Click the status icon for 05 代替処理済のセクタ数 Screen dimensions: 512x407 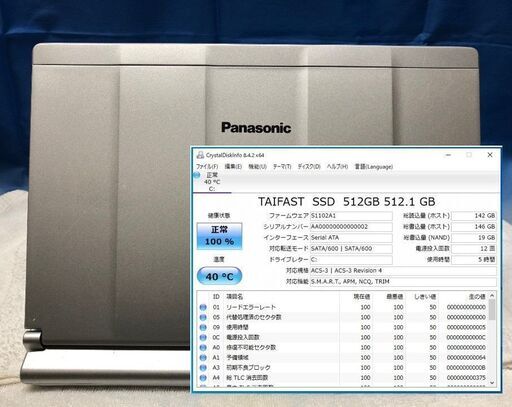pos(203,317)
